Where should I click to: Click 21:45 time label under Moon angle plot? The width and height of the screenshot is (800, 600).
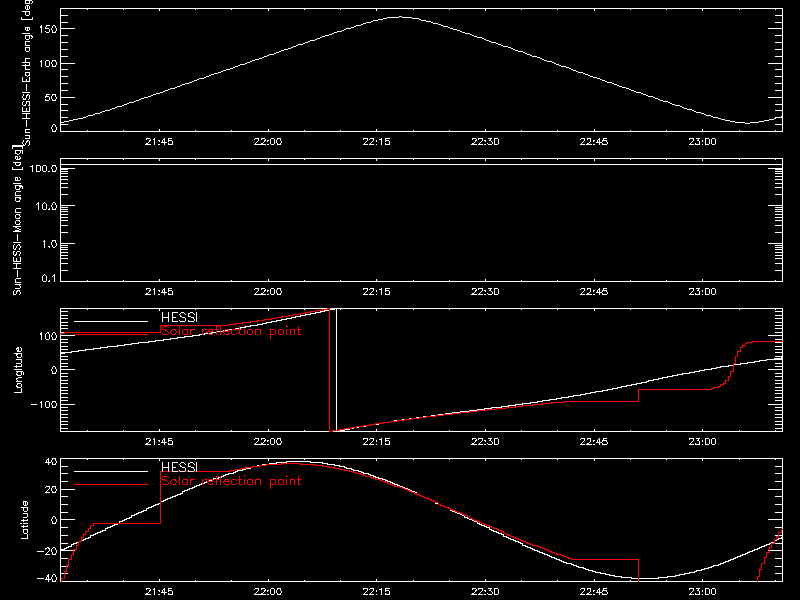[x=159, y=292]
